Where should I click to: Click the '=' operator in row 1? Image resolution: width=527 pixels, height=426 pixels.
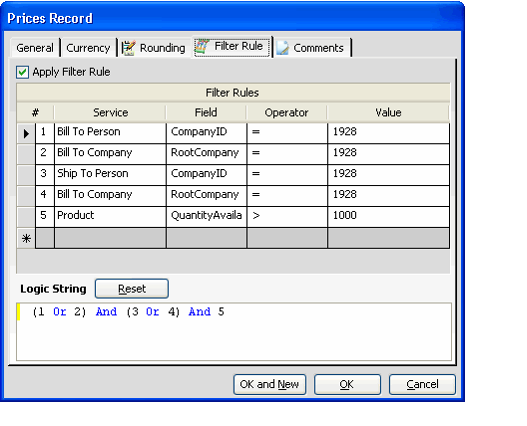tap(287, 133)
